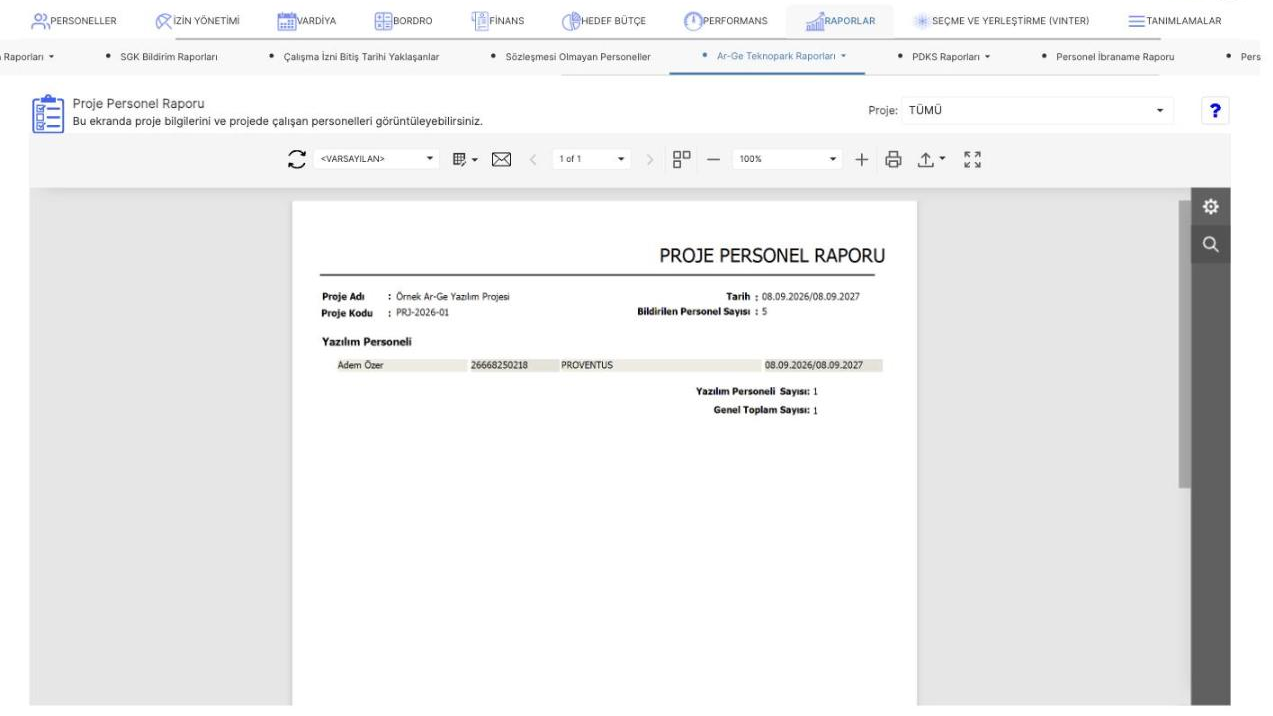Open the Proje dropdown showing TÜMÜ
This screenshot has width=1273, height=716.
1038,111
